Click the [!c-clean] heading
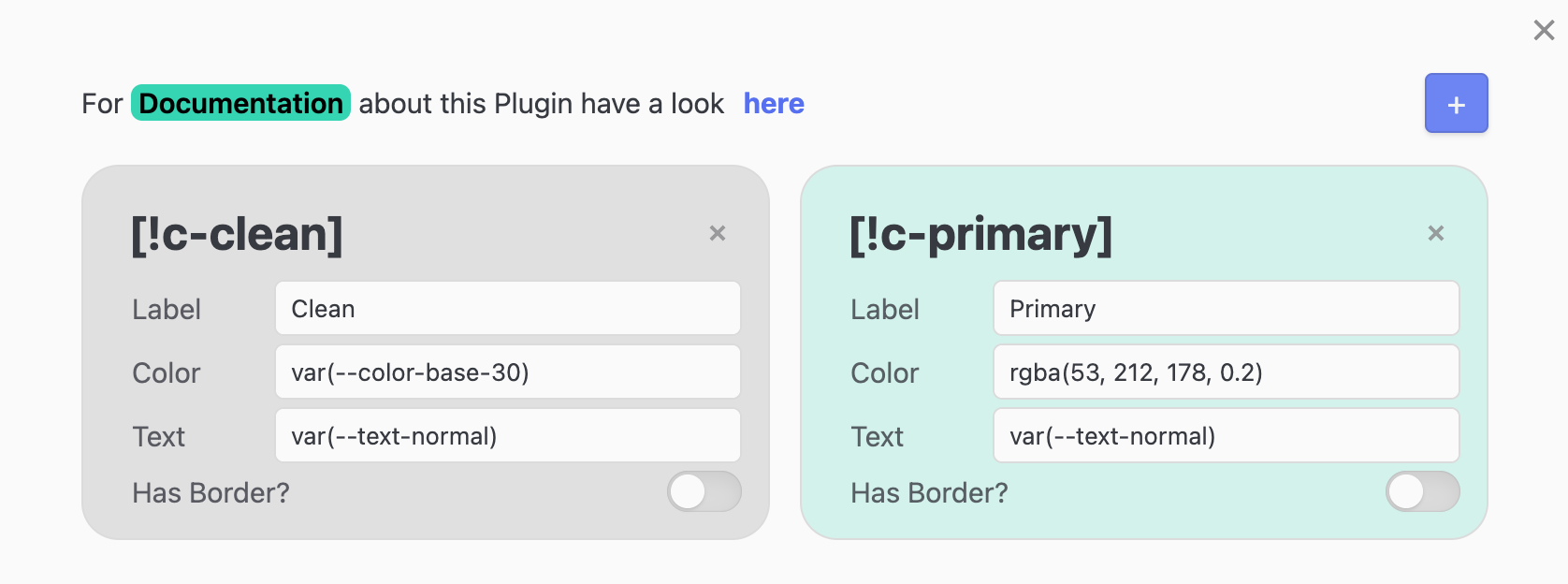The width and height of the screenshot is (1568, 584). 237,234
